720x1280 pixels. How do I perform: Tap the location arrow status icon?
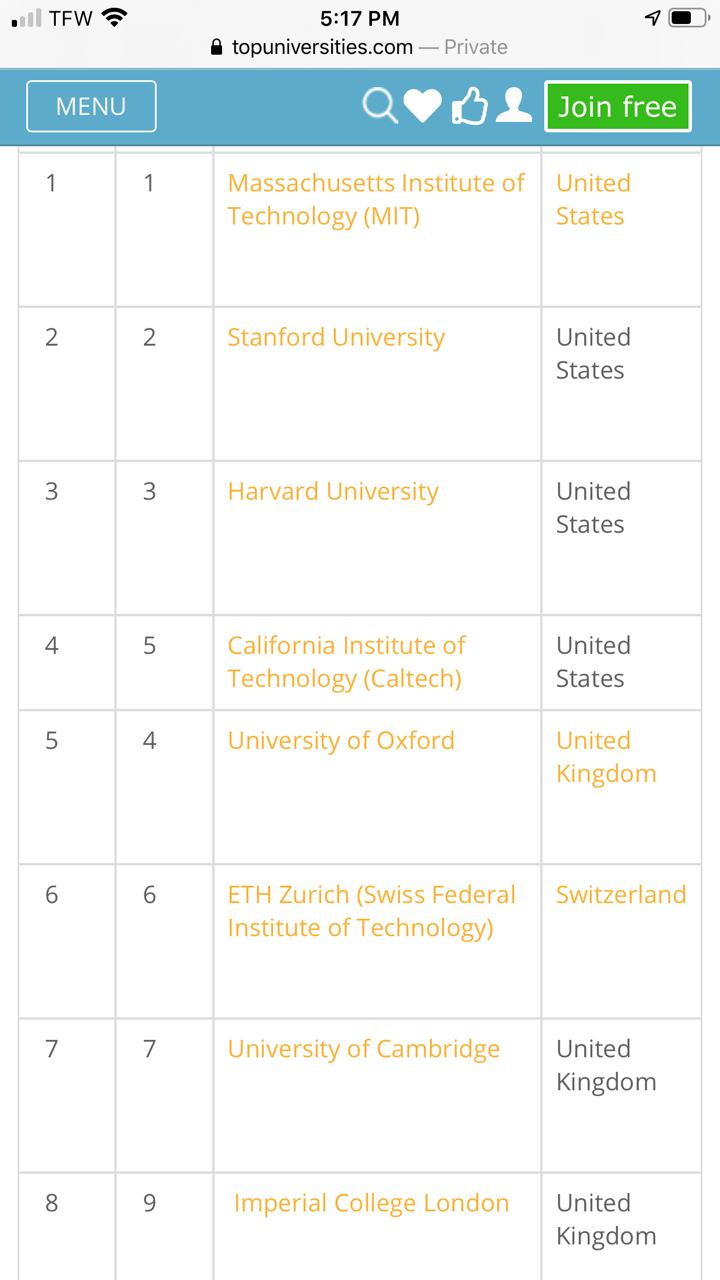[652, 18]
